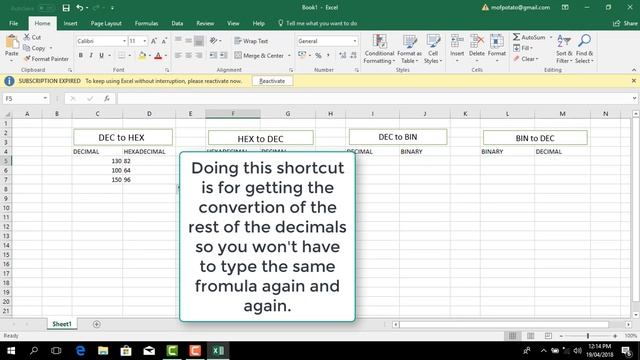Click the Format cells icon

tap(497, 41)
